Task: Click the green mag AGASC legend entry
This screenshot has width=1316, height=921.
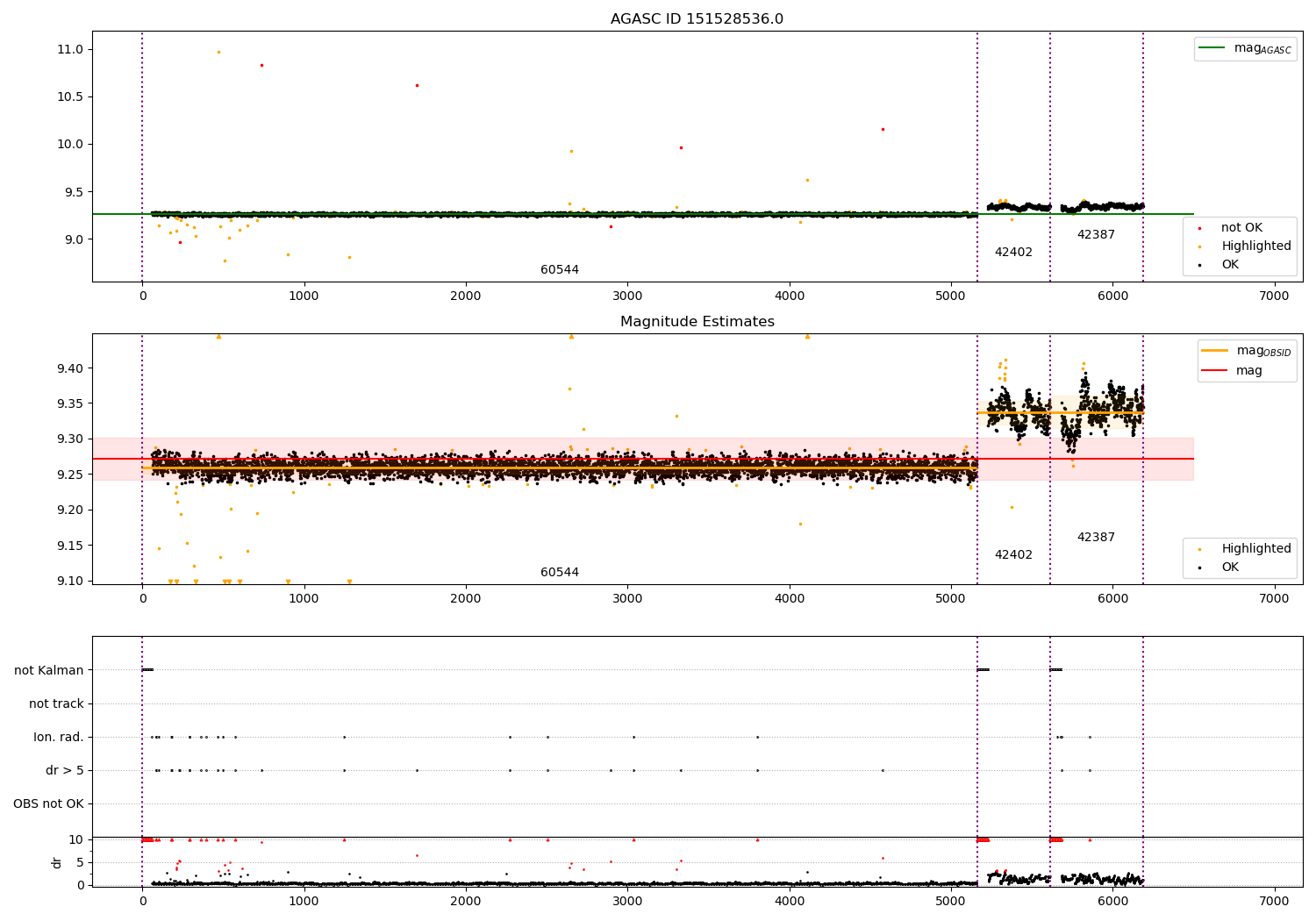Action: pyautogui.click(x=1245, y=48)
